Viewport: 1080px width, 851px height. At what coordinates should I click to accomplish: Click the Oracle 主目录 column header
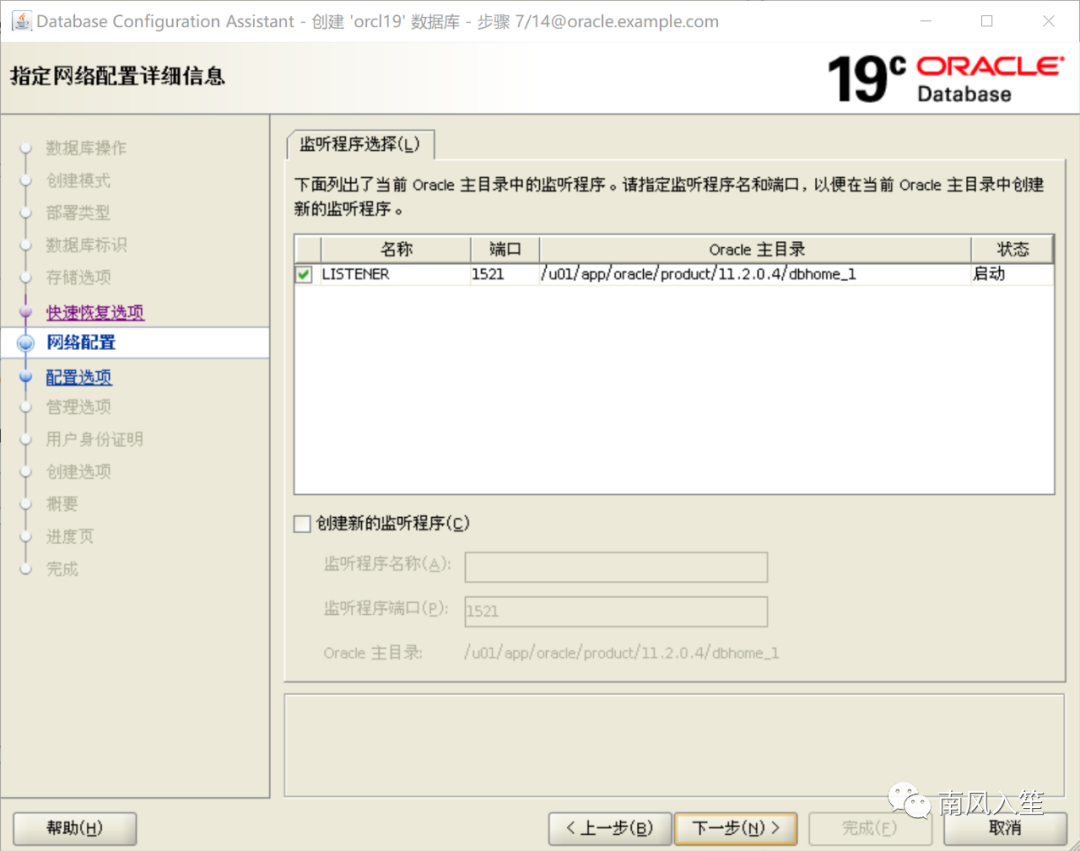click(756, 249)
